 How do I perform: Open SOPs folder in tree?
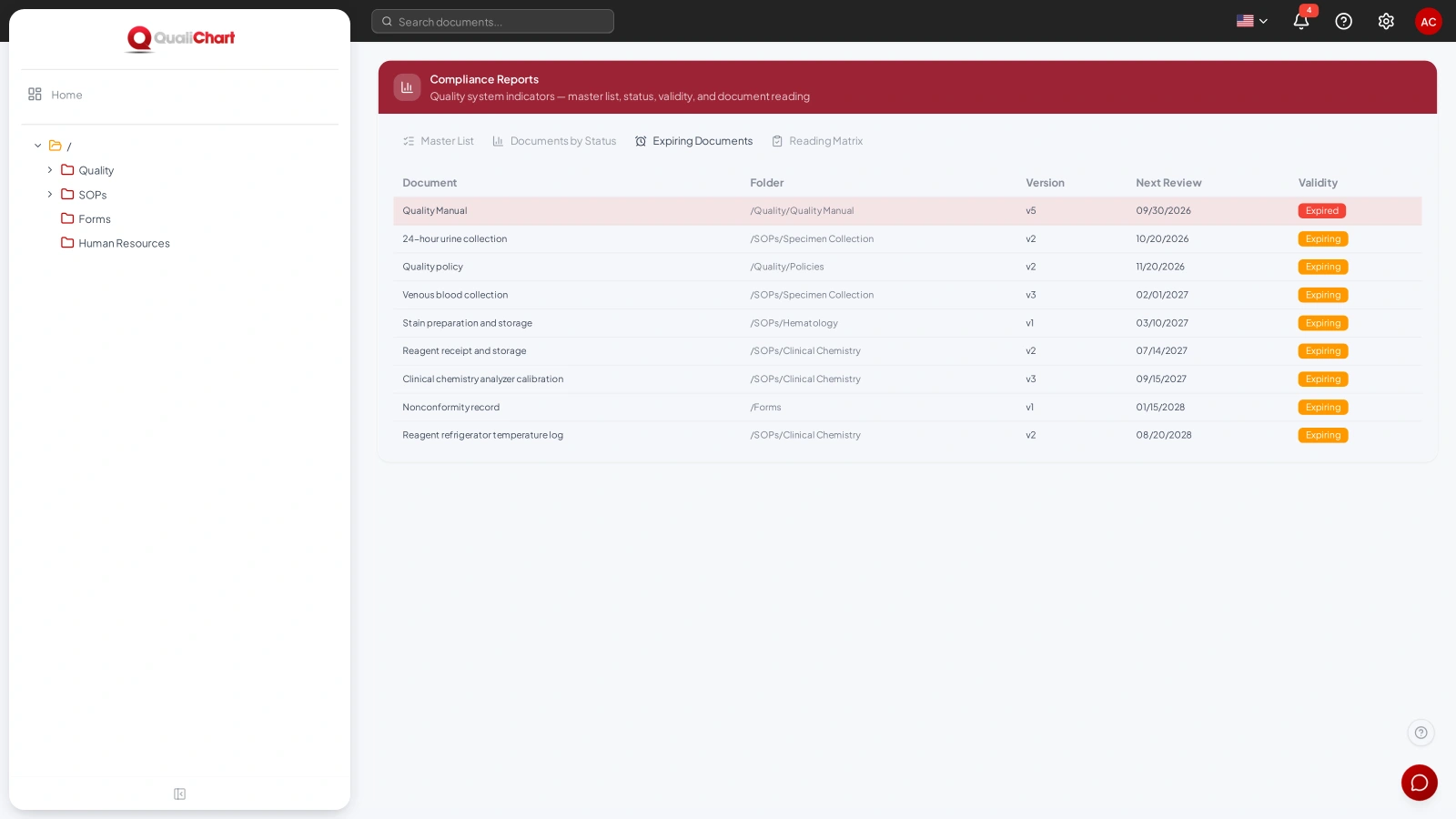pos(92,195)
